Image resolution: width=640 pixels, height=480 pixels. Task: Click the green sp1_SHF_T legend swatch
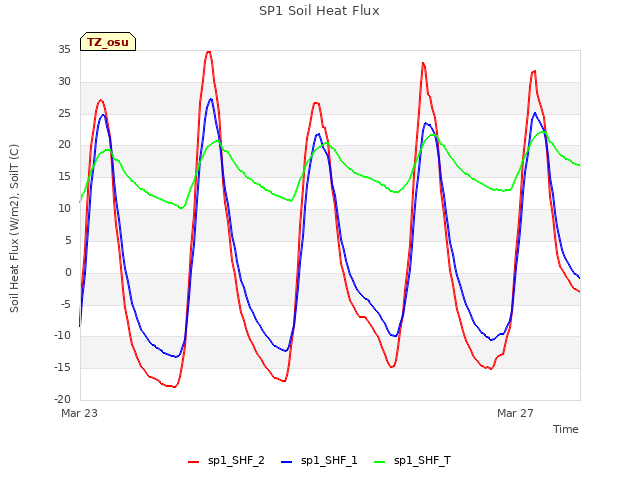pos(380,462)
